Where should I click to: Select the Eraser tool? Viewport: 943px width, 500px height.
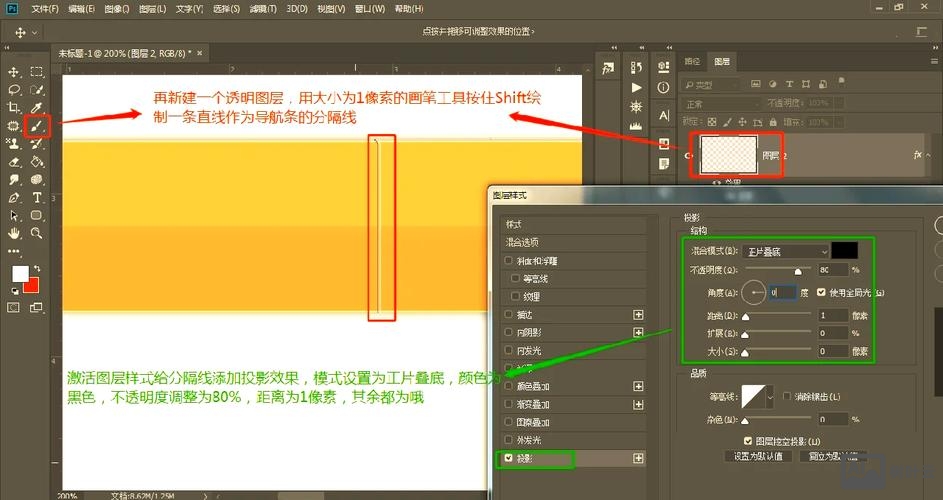(x=14, y=162)
